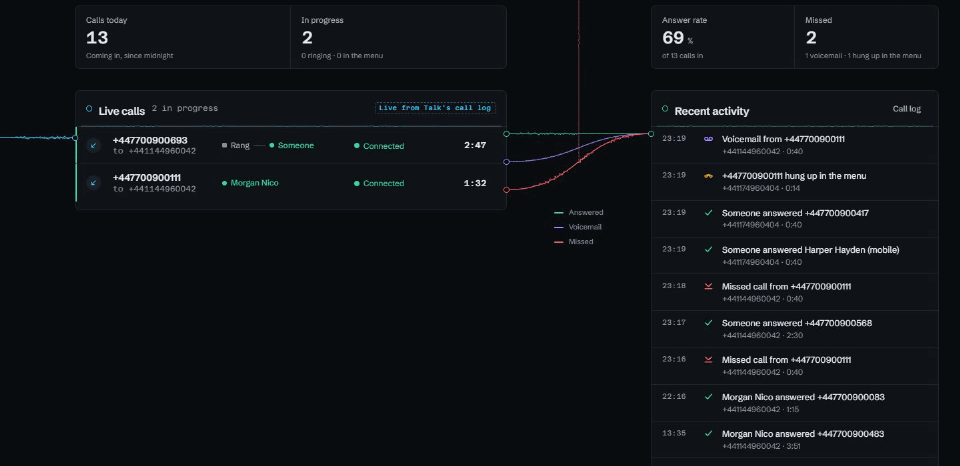Click the Answer rate card showing 69%
Screen dimensions: 960x466
pos(723,37)
